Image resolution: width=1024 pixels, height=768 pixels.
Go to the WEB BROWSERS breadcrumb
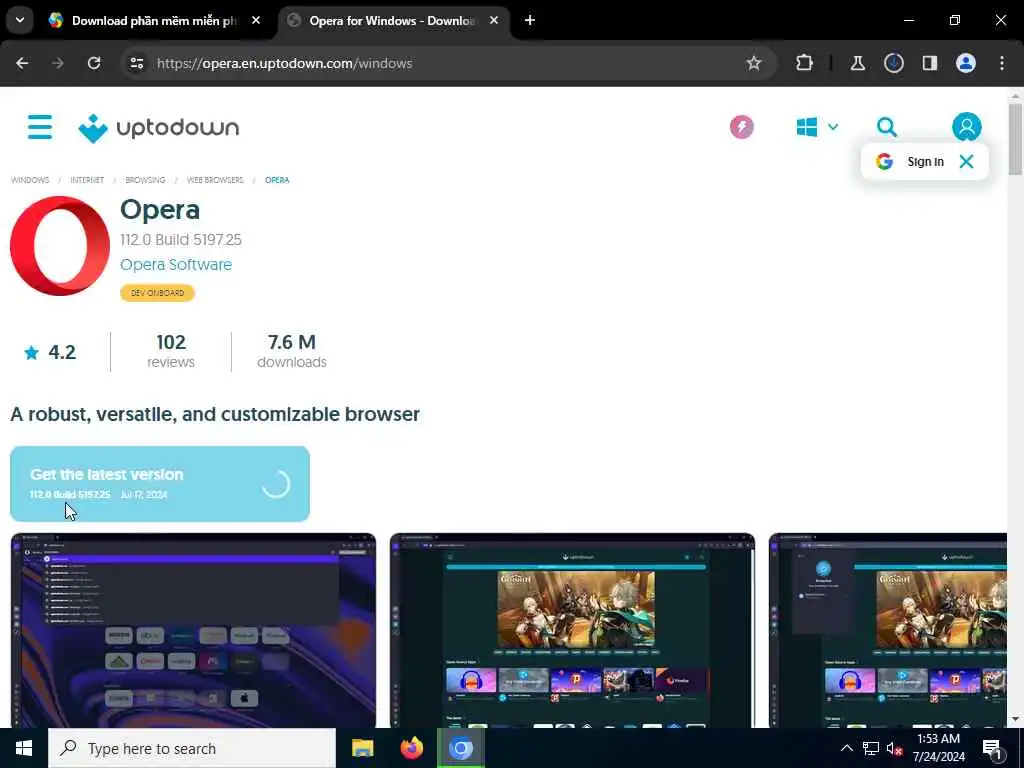pos(215,180)
